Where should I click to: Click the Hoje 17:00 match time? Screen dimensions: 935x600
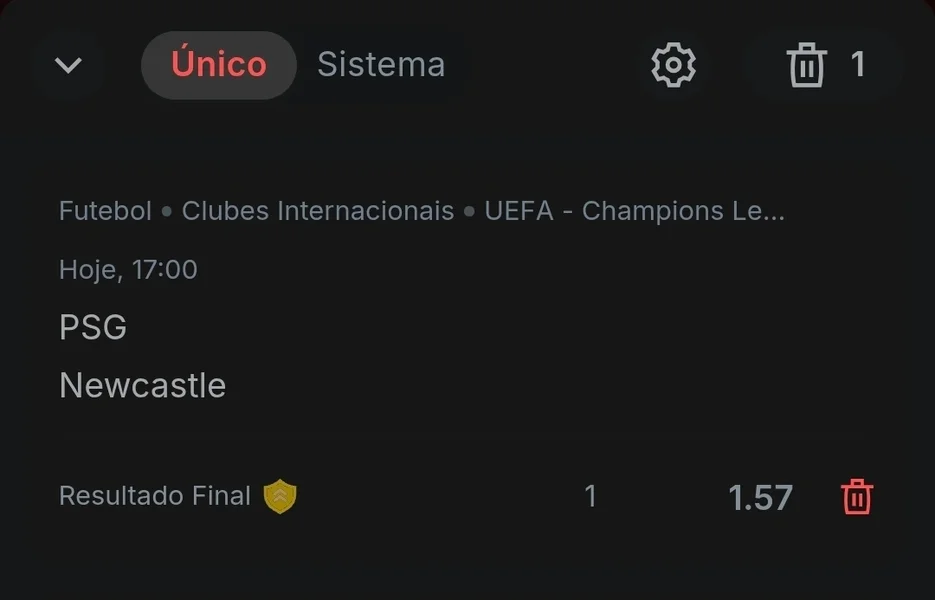[128, 269]
